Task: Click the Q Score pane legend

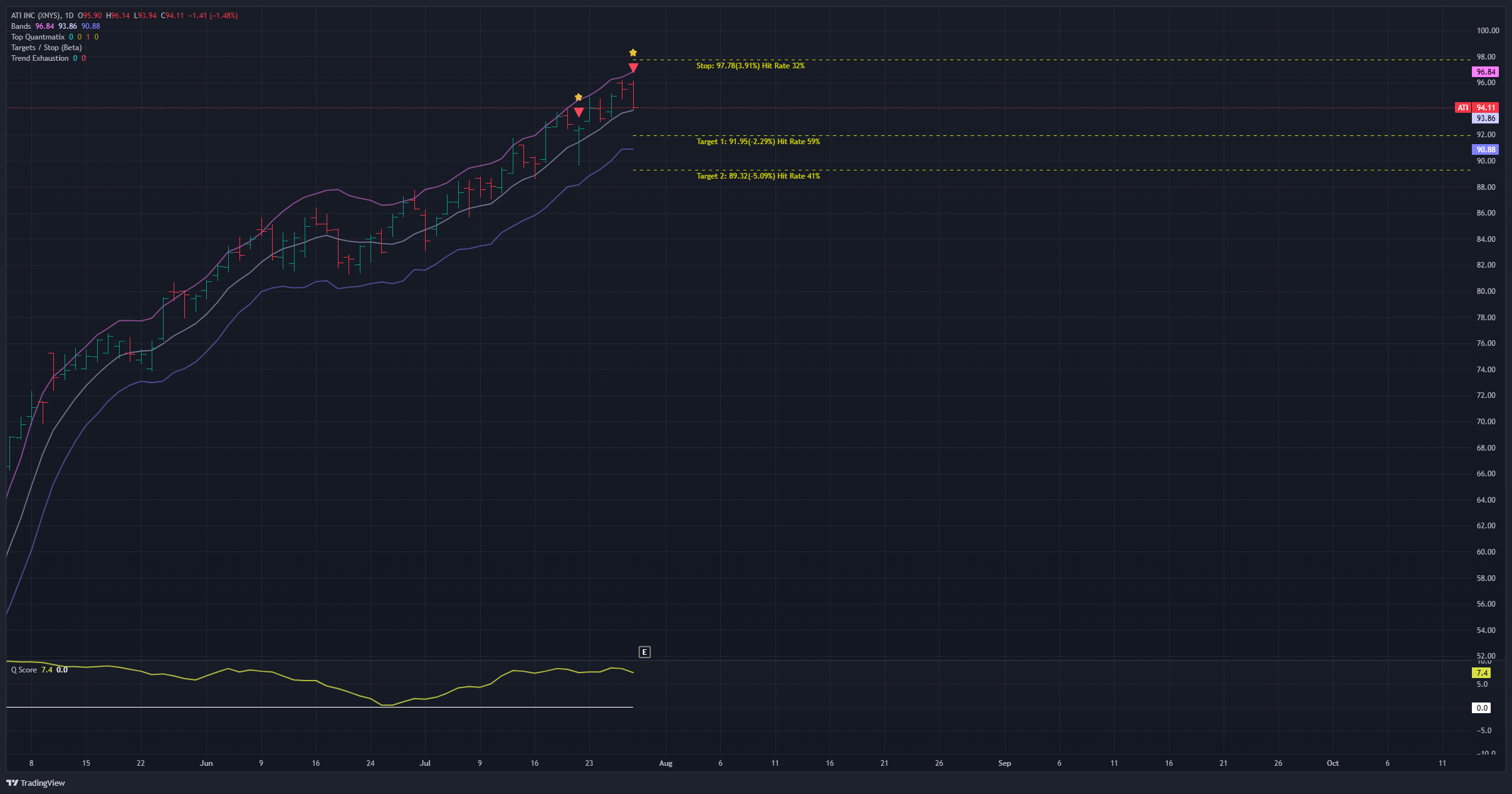Action: click(24, 670)
